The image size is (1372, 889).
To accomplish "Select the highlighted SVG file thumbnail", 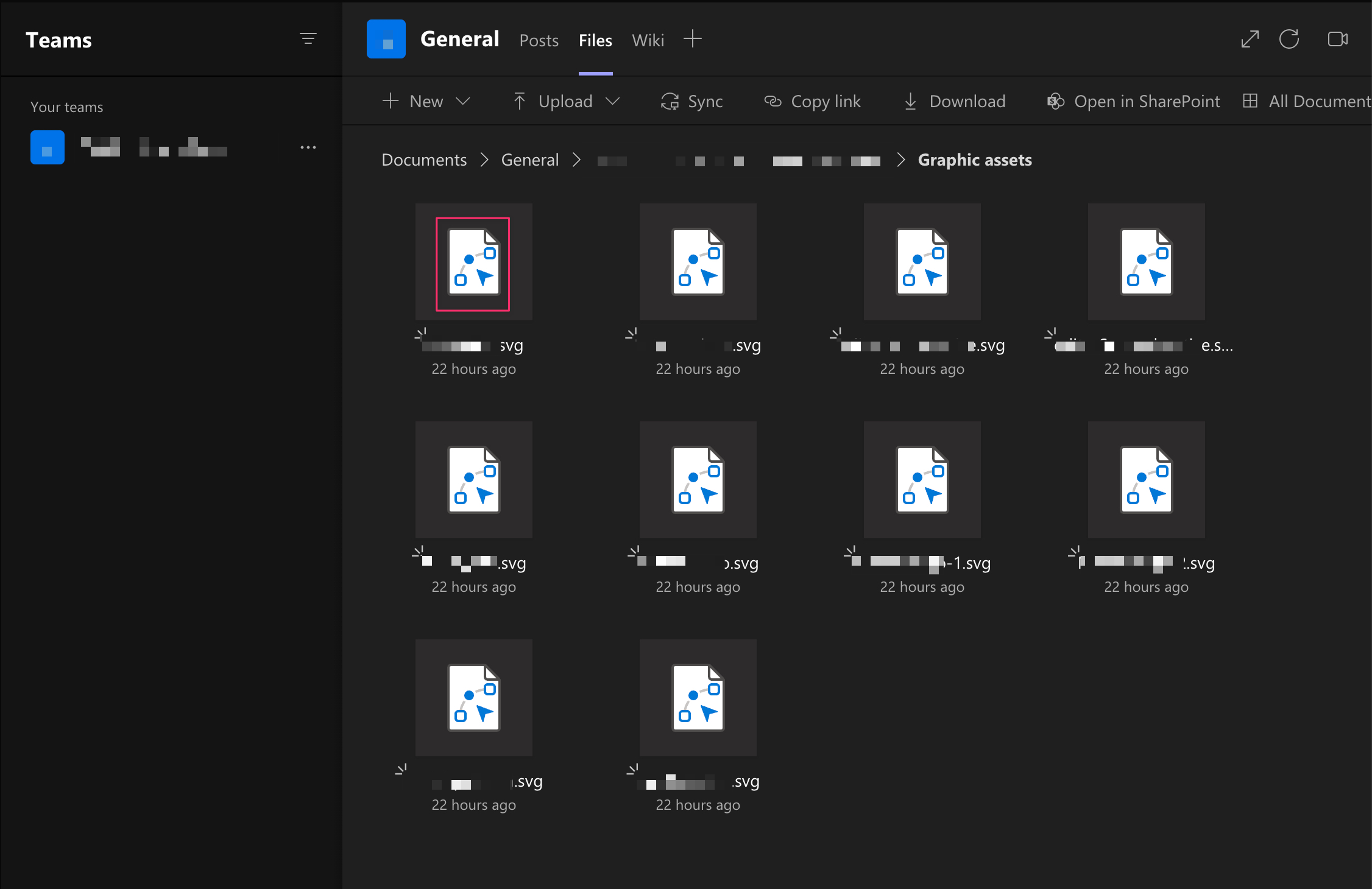I will pos(473,263).
